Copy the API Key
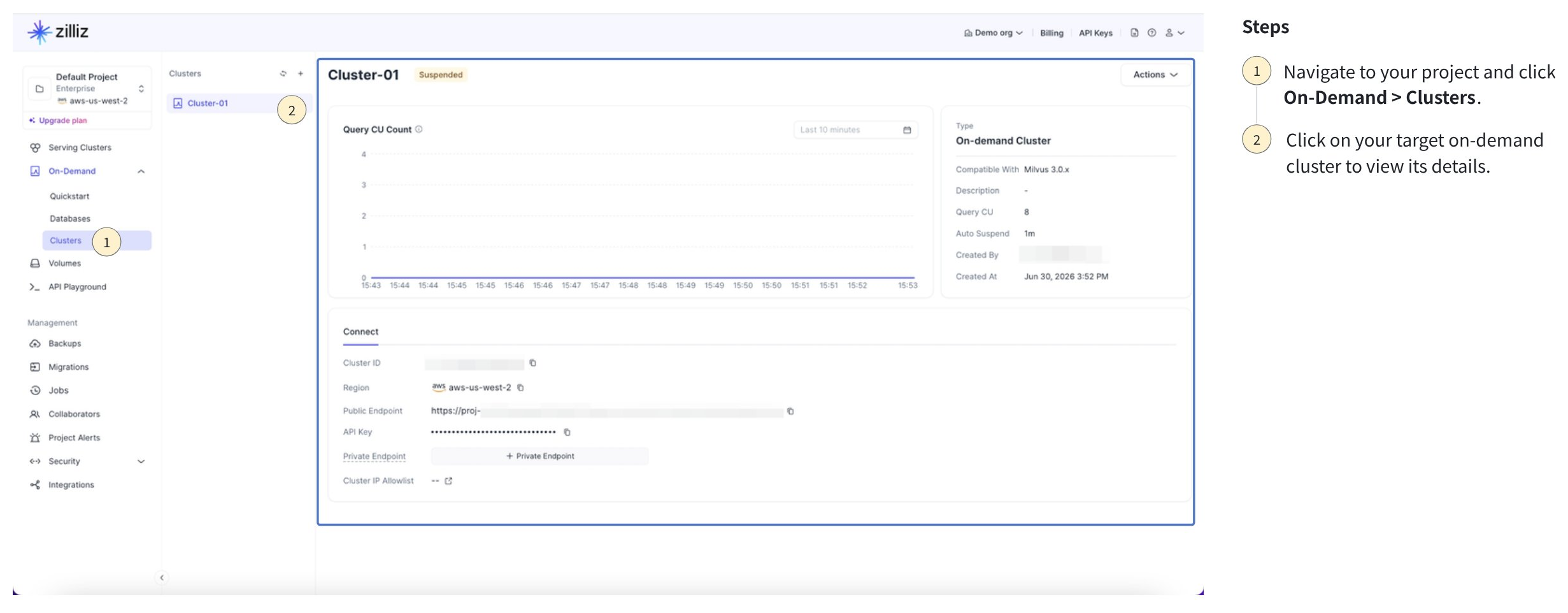 pos(567,432)
